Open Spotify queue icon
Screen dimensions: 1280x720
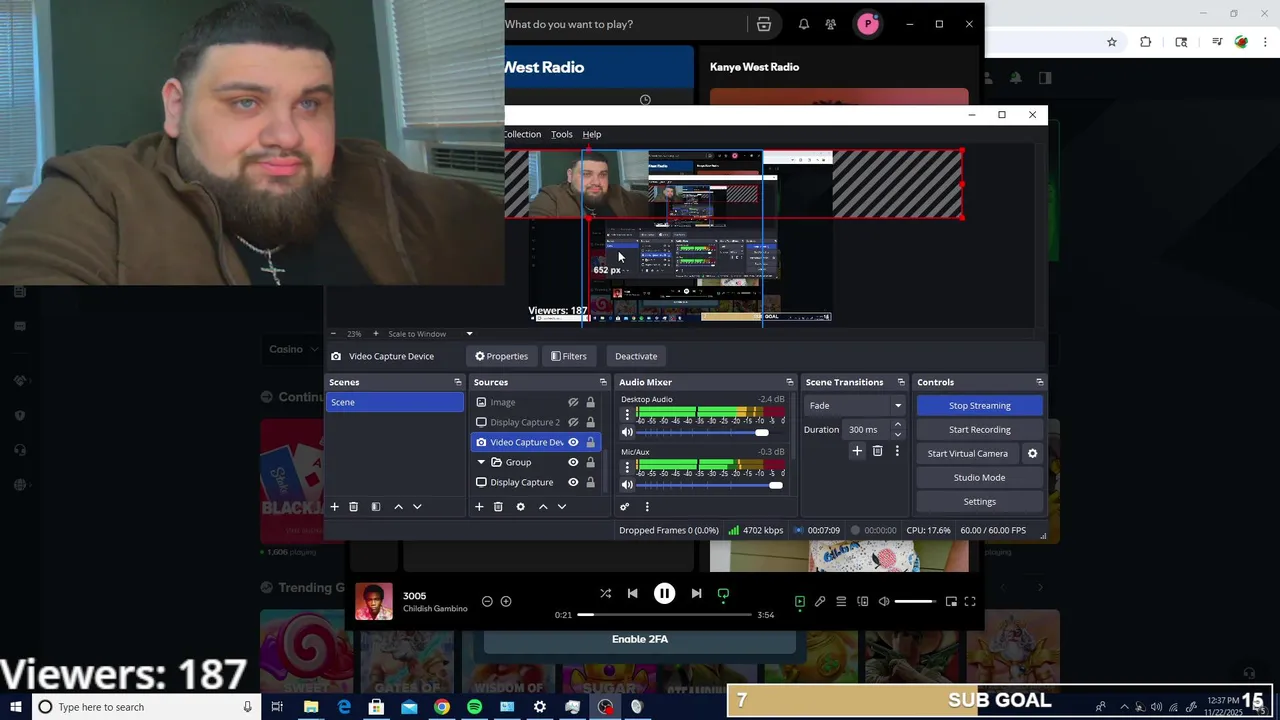click(841, 602)
